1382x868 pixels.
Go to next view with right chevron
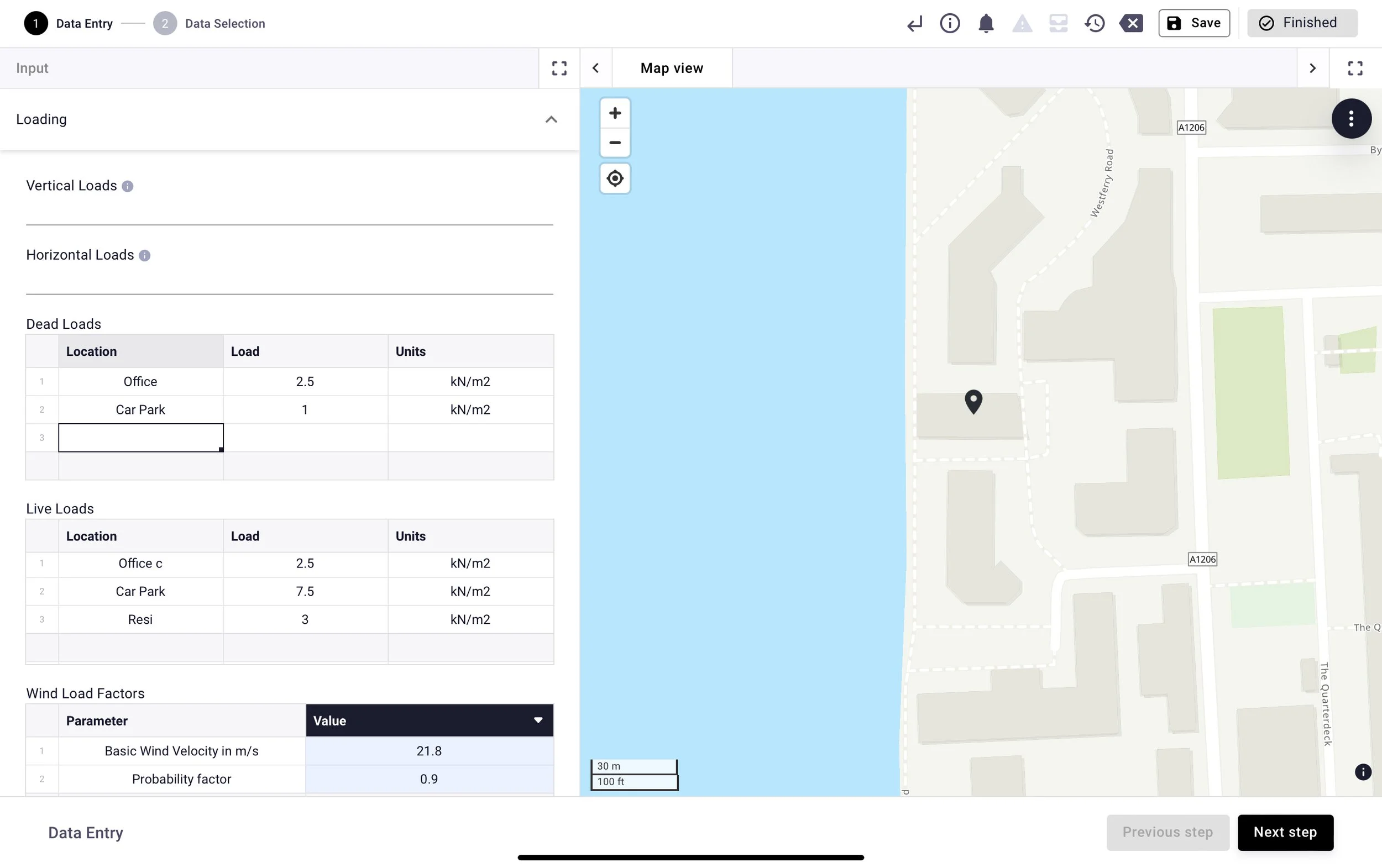(1312, 69)
